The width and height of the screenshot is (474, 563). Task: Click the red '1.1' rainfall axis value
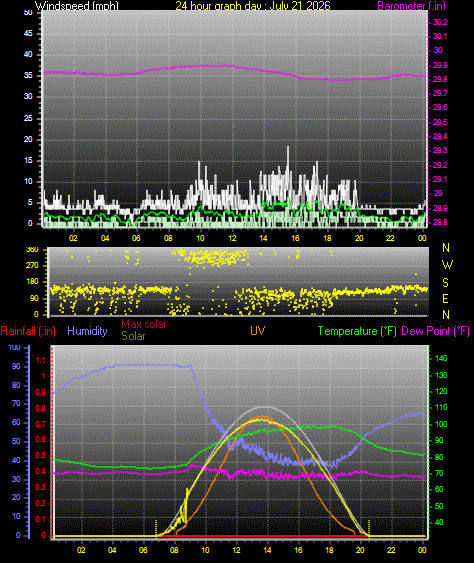coord(41,360)
